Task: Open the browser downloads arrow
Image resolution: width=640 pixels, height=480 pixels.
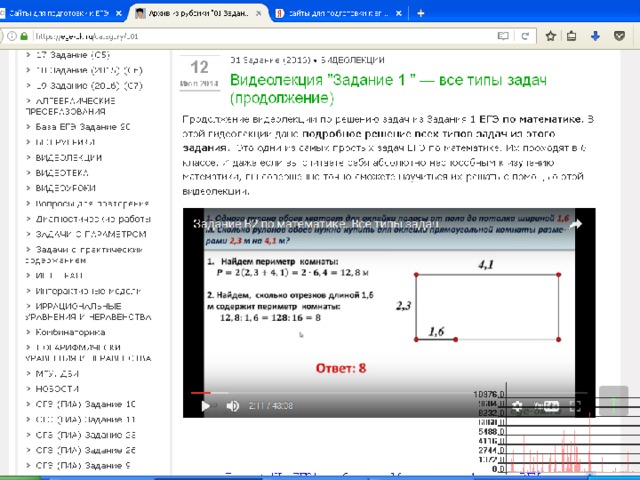Action: pyautogui.click(x=594, y=35)
